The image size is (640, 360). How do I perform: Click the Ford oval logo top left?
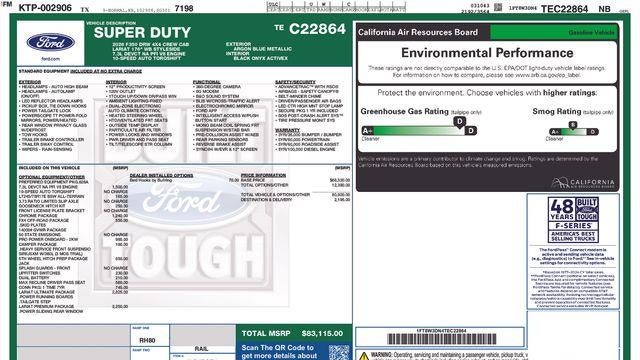pos(51,42)
